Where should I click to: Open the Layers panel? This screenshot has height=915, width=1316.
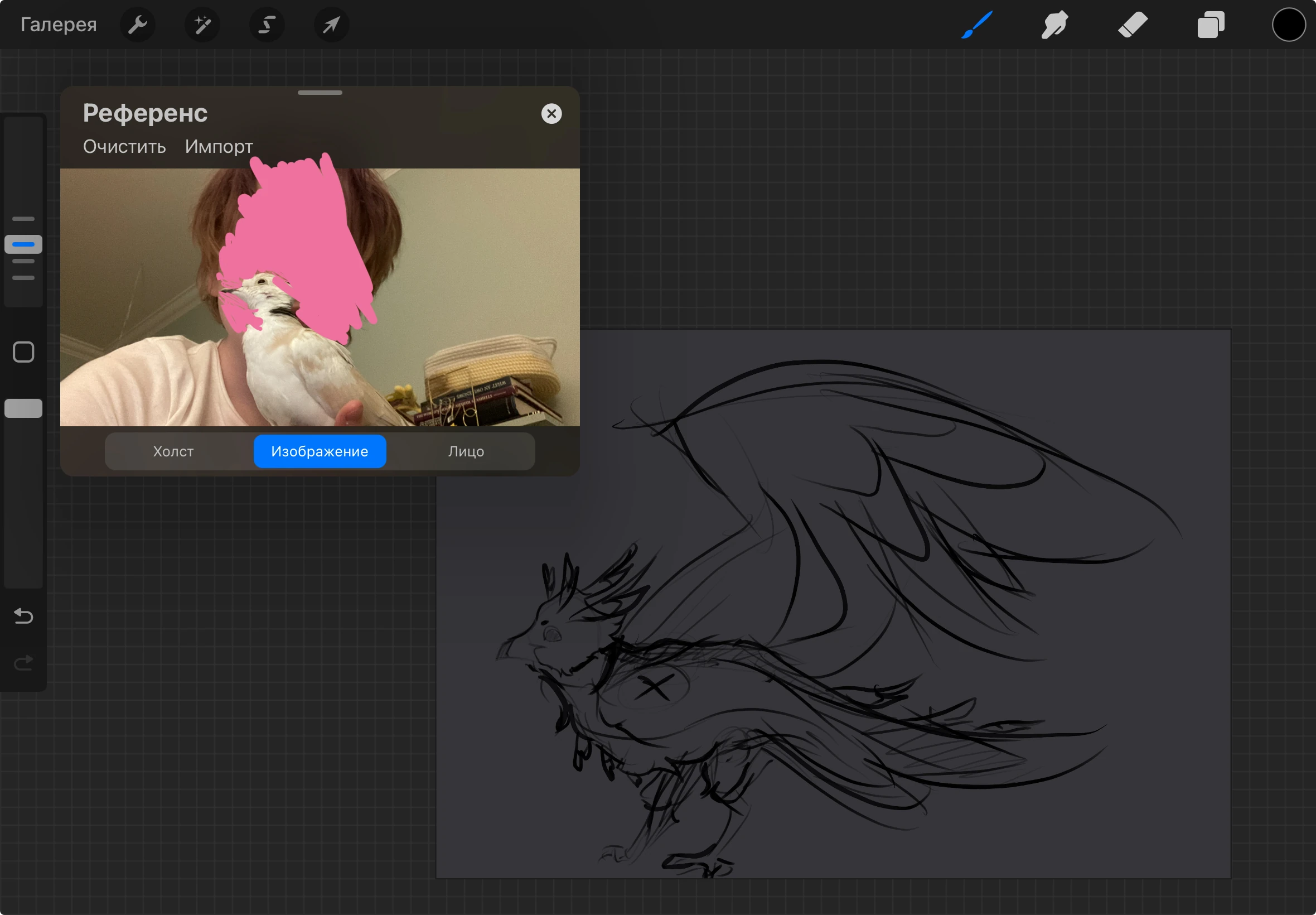(1211, 25)
